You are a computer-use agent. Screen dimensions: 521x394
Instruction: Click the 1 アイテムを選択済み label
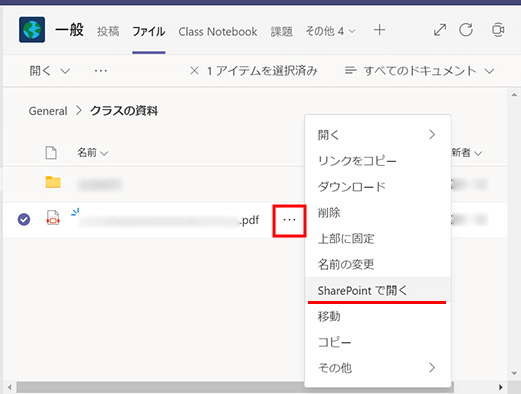[x=262, y=71]
